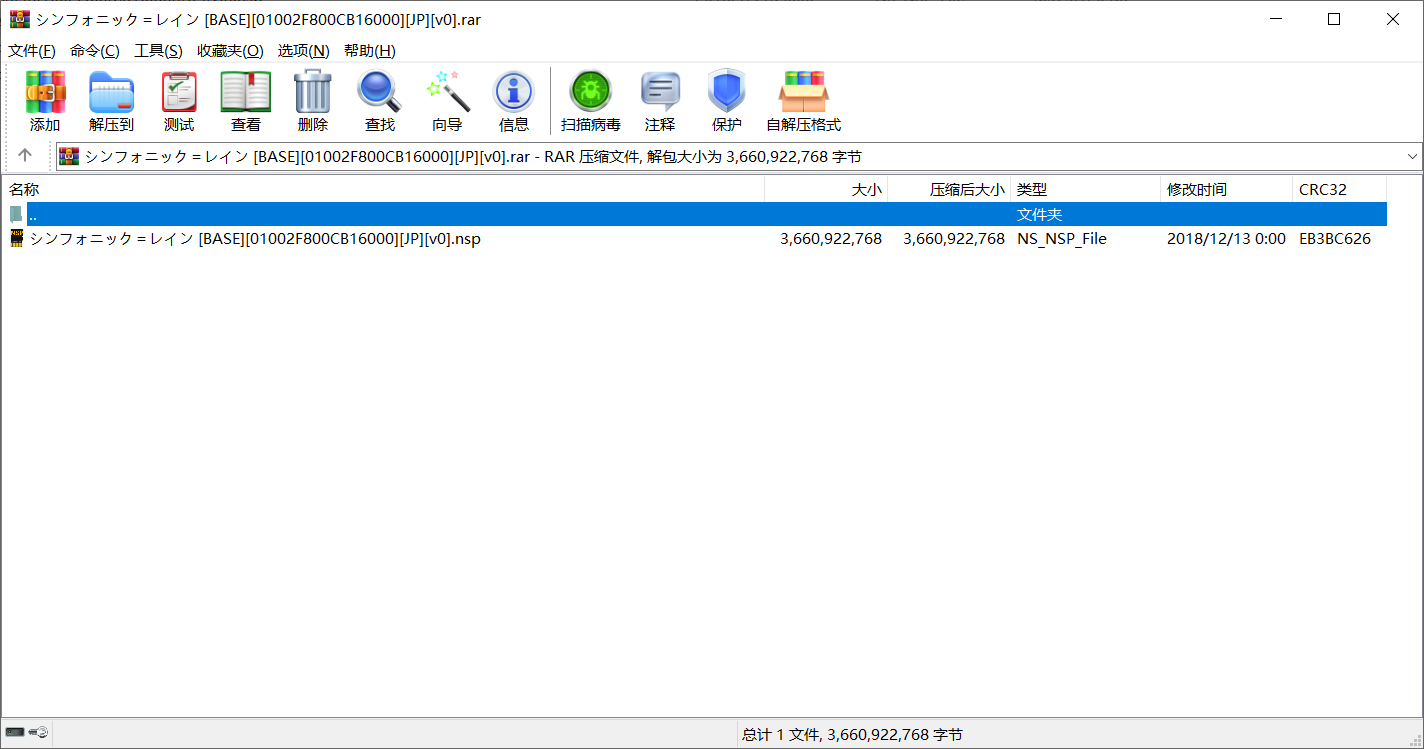1424x749 pixels.
Task: Click the NS_NSP_File type cell
Action: tap(1062, 239)
